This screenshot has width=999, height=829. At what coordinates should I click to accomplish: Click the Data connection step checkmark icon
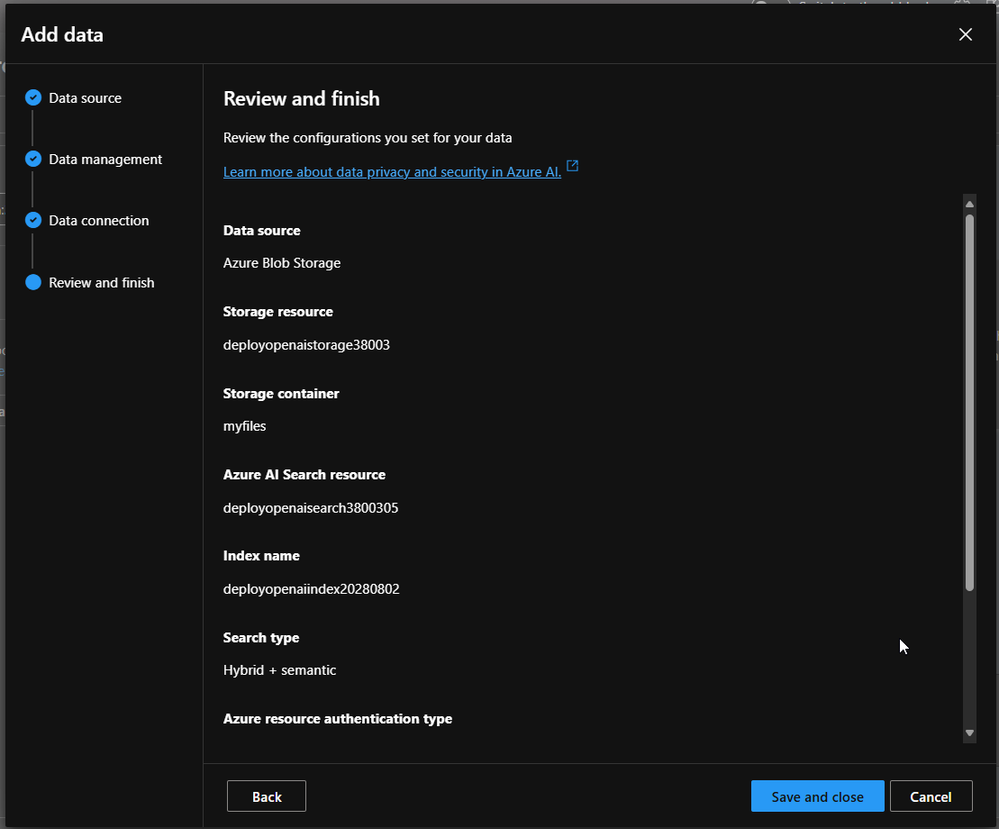click(33, 220)
